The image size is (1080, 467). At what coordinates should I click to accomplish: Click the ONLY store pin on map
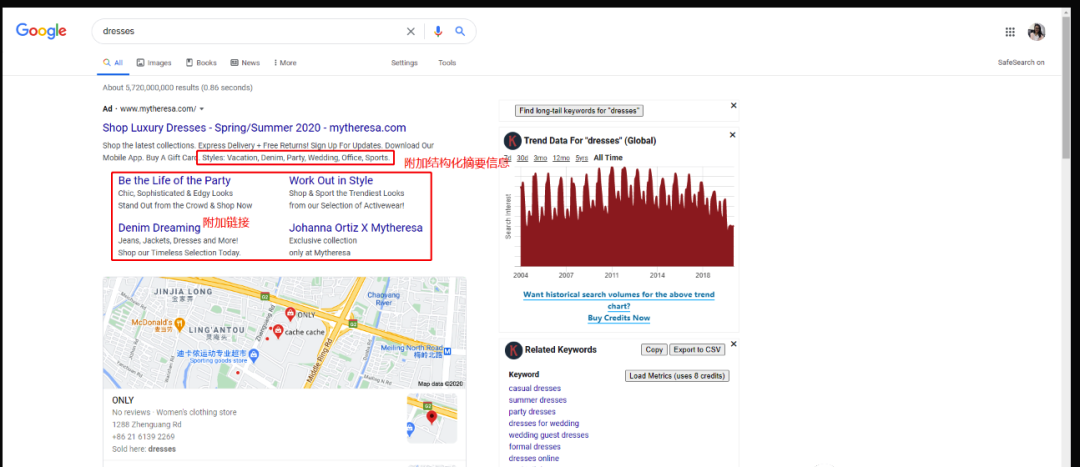(x=292, y=312)
